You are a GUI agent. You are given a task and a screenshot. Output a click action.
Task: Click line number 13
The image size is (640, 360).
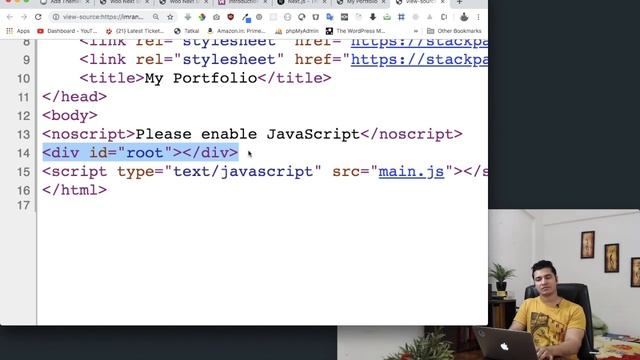point(24,134)
